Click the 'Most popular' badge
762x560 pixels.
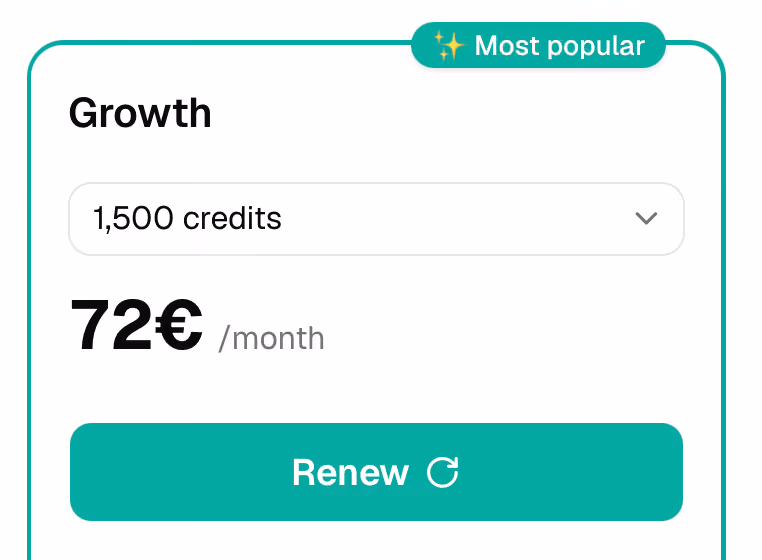tap(538, 45)
